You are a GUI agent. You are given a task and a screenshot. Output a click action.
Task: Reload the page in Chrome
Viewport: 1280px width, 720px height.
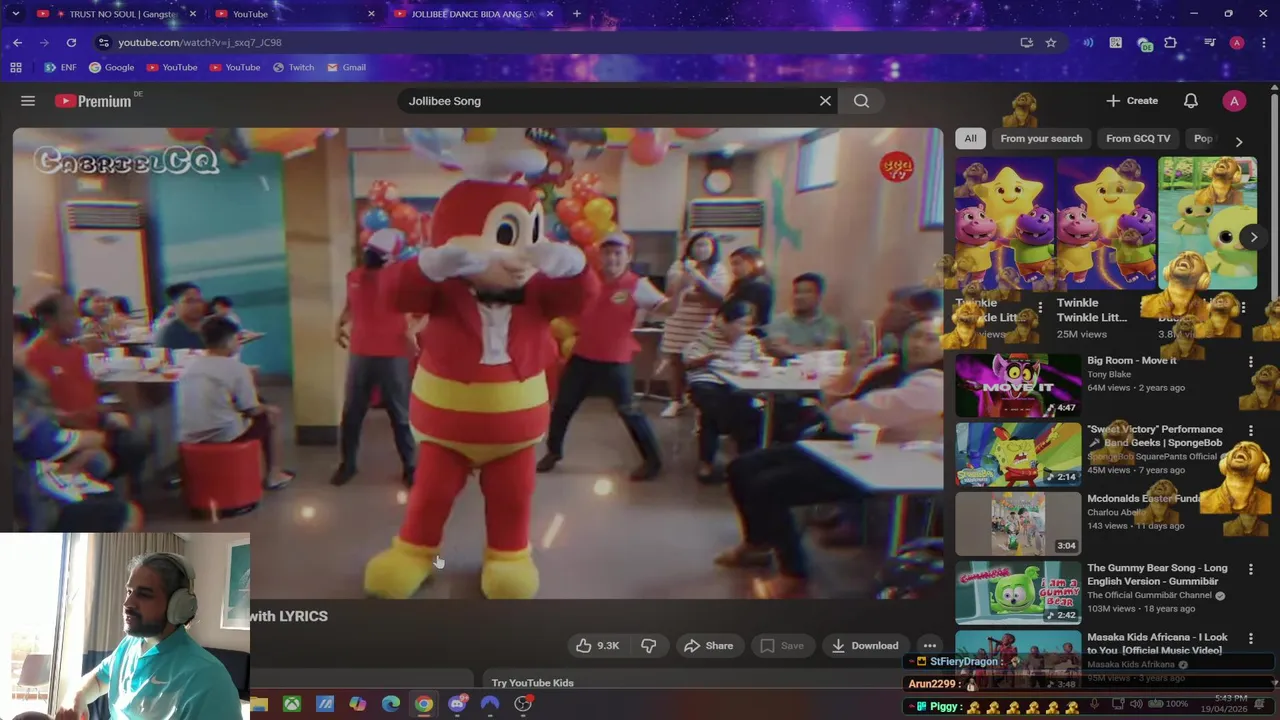71,43
